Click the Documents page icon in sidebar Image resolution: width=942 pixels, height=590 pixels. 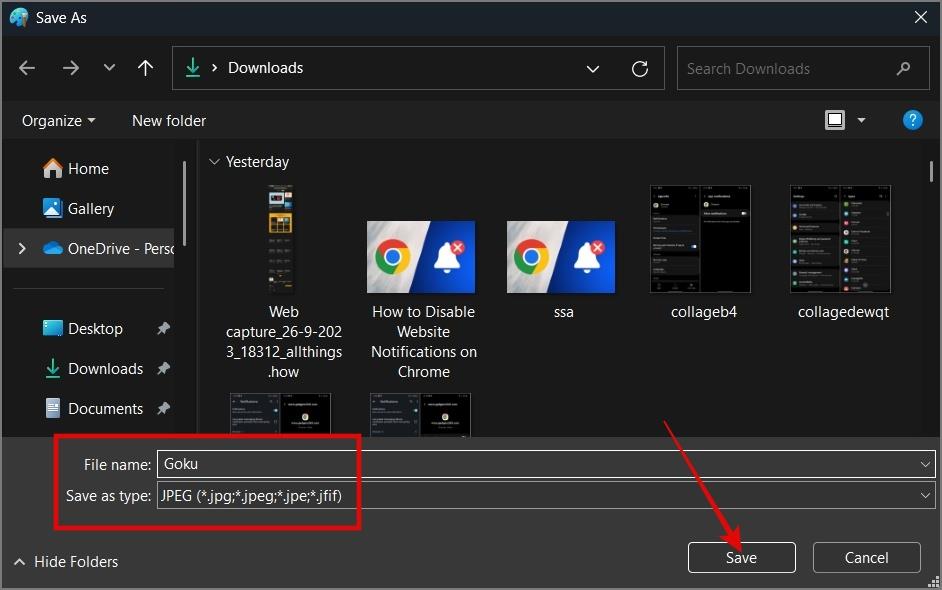[52, 408]
